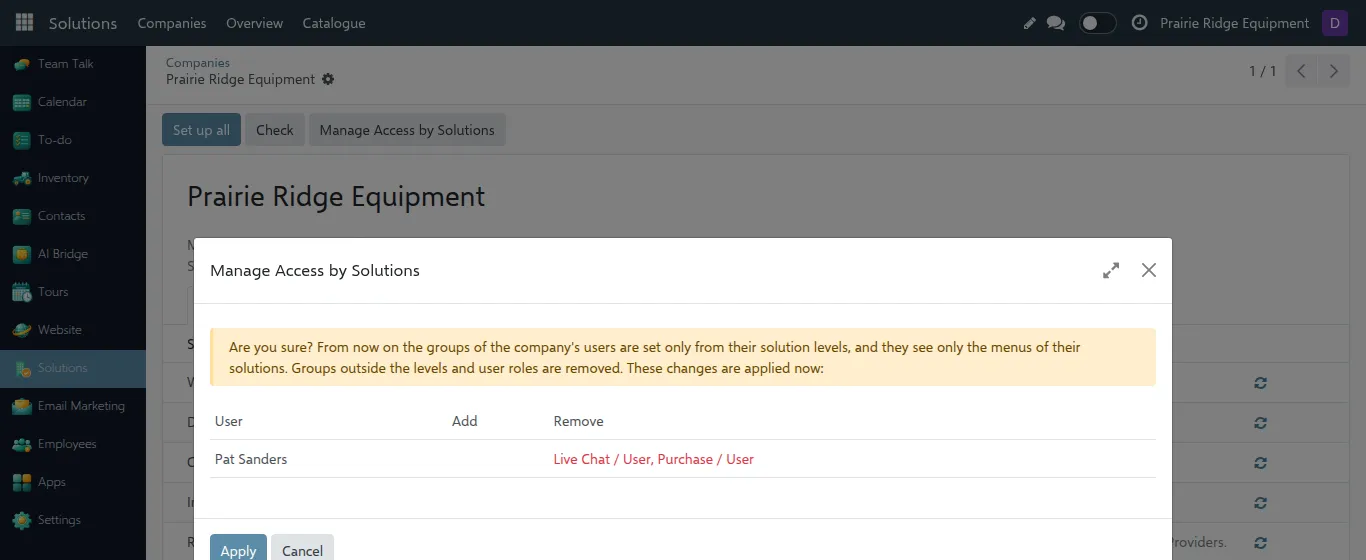Click the Manage Access by Solutions button
1366x560 pixels.
pos(407,130)
